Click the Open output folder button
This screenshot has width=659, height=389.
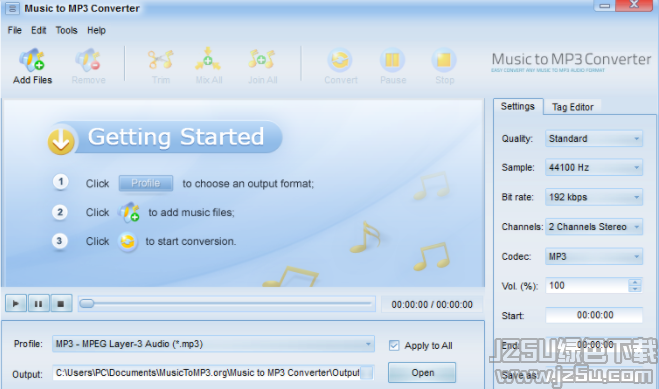[422, 373]
